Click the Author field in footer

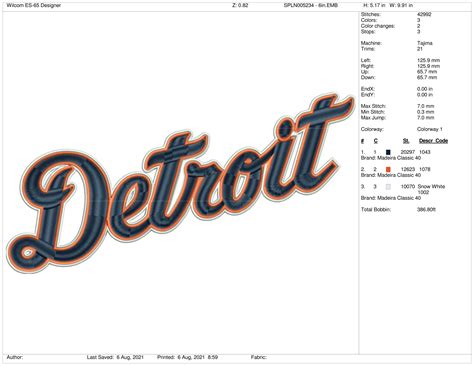(15, 357)
